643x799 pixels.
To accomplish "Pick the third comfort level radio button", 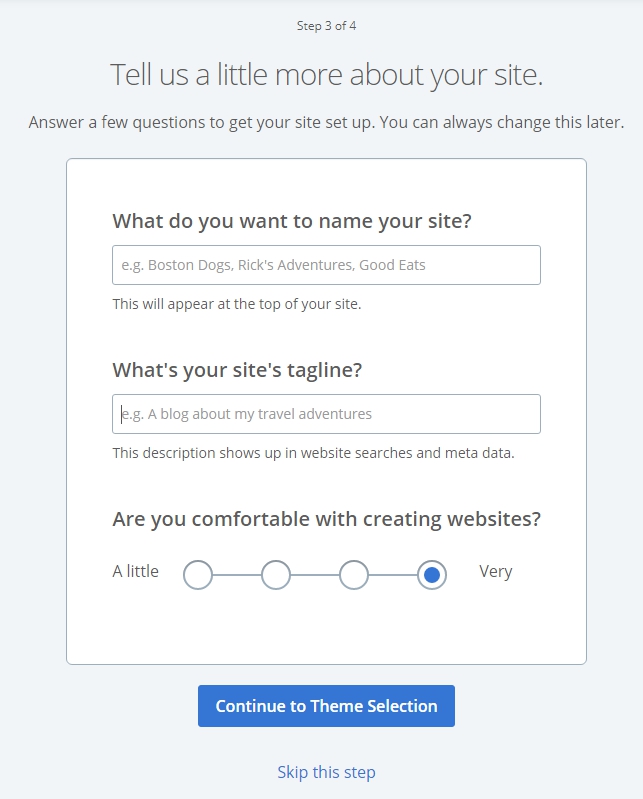I will click(354, 575).
